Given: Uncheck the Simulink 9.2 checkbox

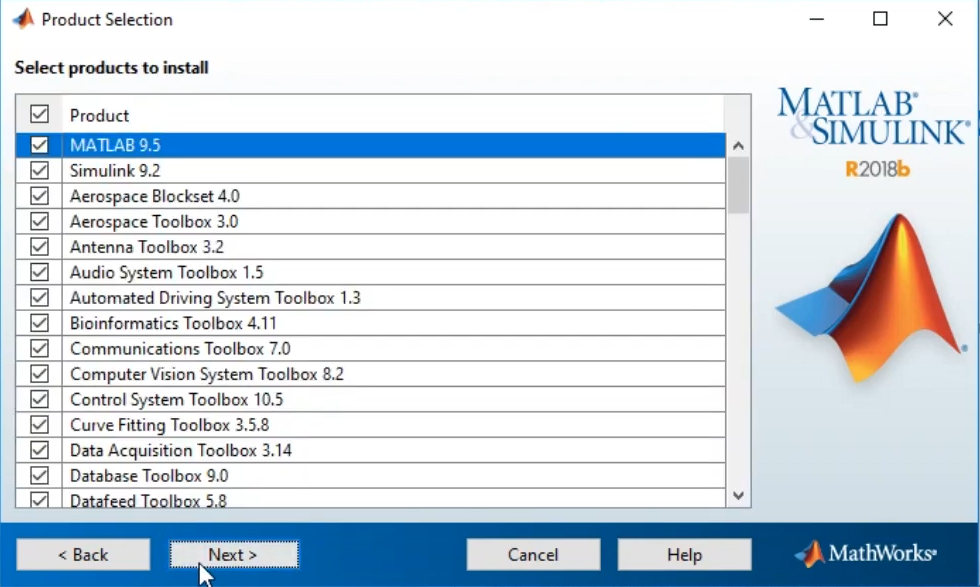Looking at the screenshot, I should click(x=39, y=171).
